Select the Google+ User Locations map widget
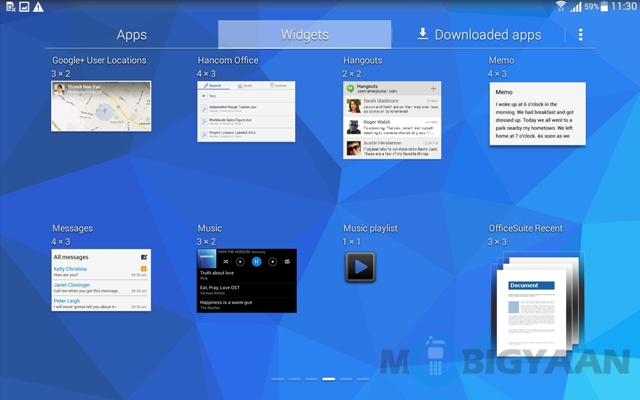The width and height of the screenshot is (640, 400). [101, 106]
